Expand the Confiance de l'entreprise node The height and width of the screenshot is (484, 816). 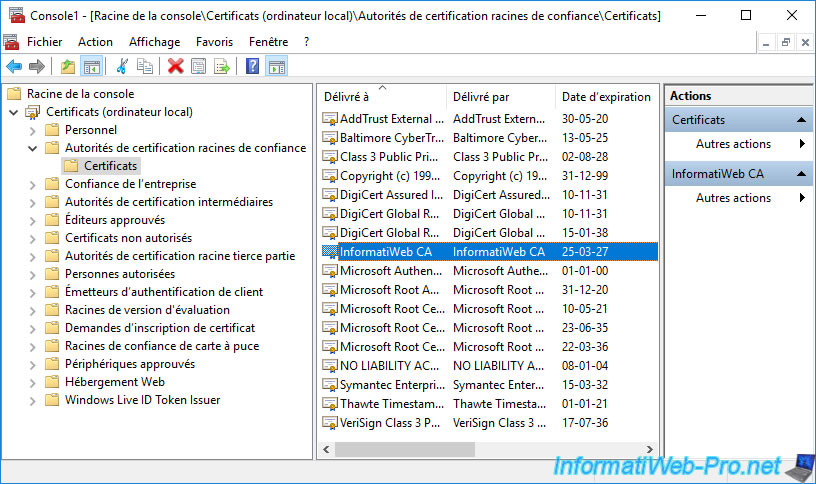pos(33,185)
